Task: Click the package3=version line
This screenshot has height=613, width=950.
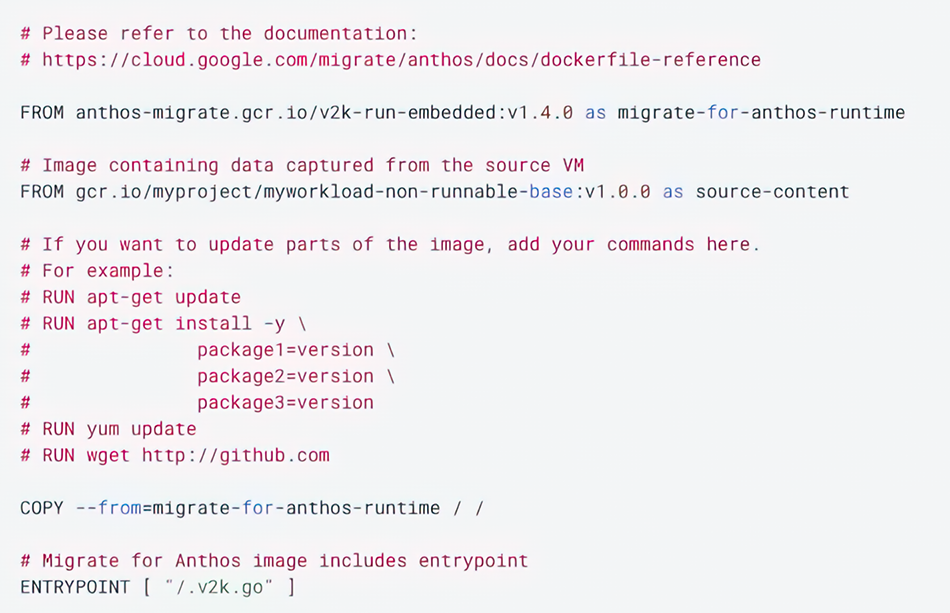Action: [x=197, y=403]
